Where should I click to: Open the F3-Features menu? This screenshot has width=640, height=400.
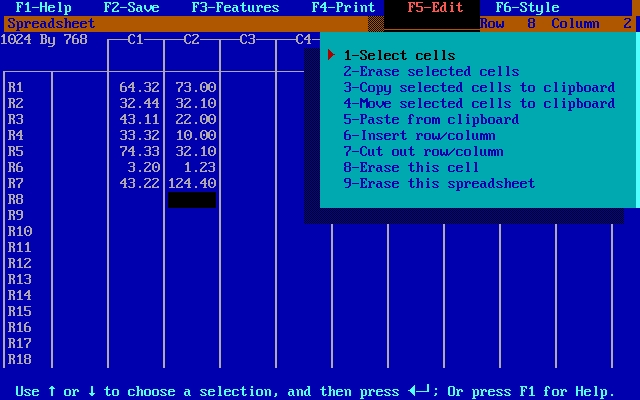coord(235,8)
